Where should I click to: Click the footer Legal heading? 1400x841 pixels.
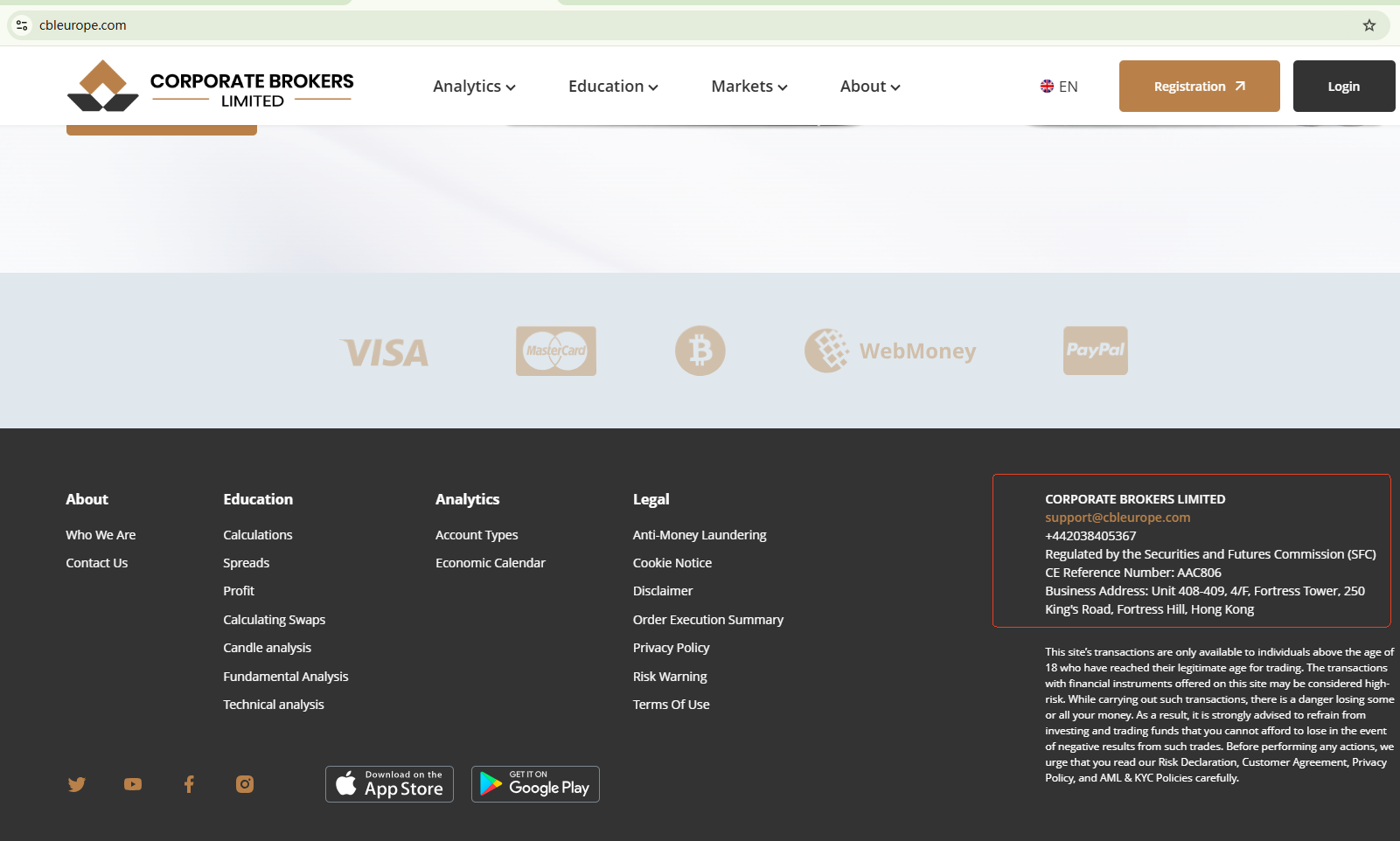(651, 499)
